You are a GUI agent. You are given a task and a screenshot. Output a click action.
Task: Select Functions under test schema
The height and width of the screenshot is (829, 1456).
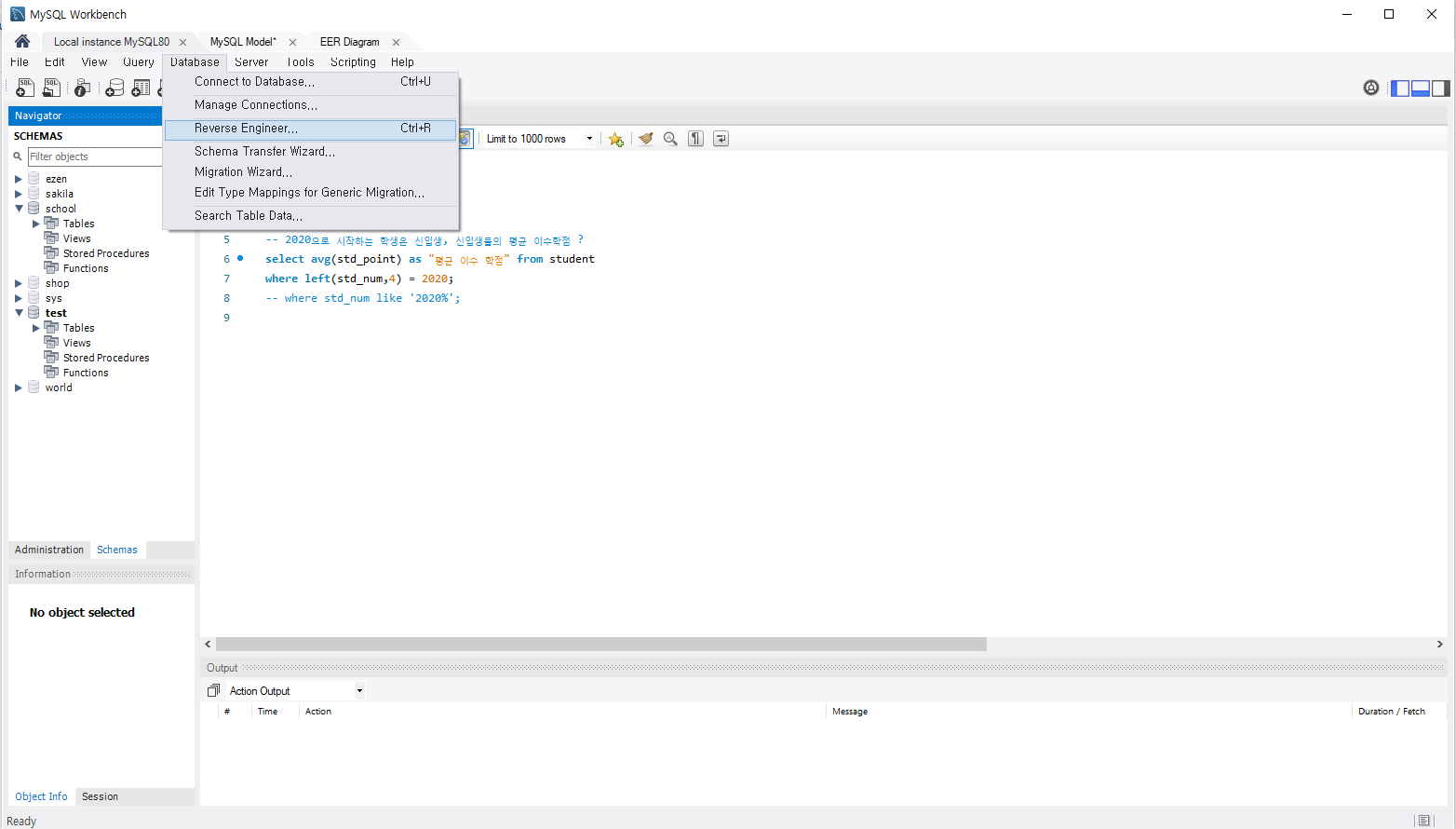click(x=86, y=373)
